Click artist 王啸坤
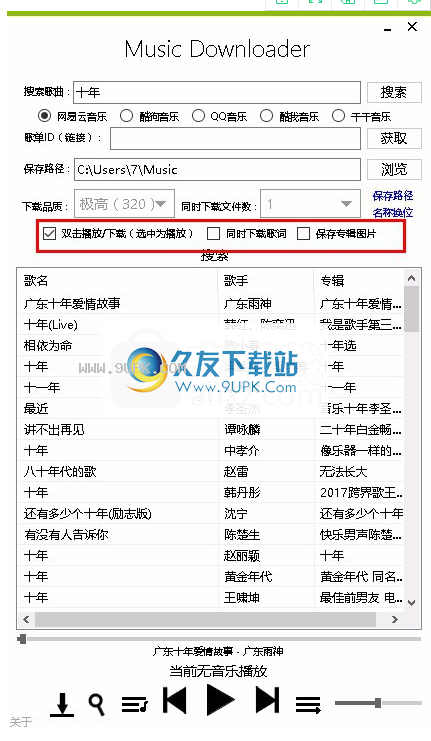Viewport: 431px width, 741px height. click(x=242, y=597)
